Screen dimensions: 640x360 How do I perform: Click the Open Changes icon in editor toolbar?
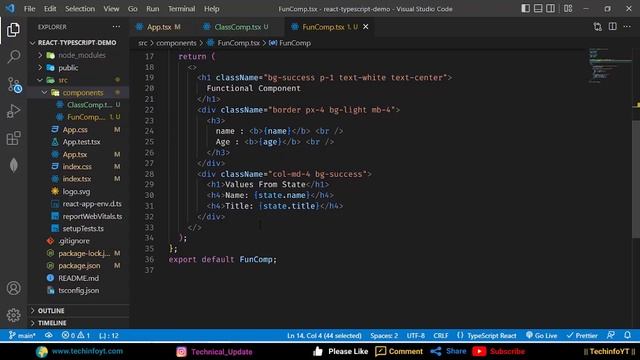(598, 27)
